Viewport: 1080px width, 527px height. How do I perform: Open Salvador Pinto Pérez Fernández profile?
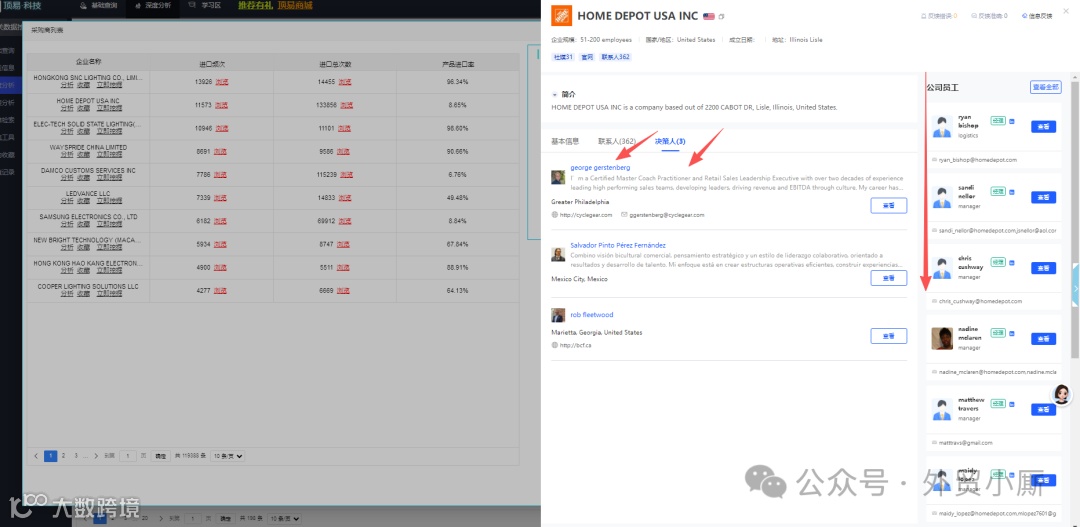coord(618,245)
